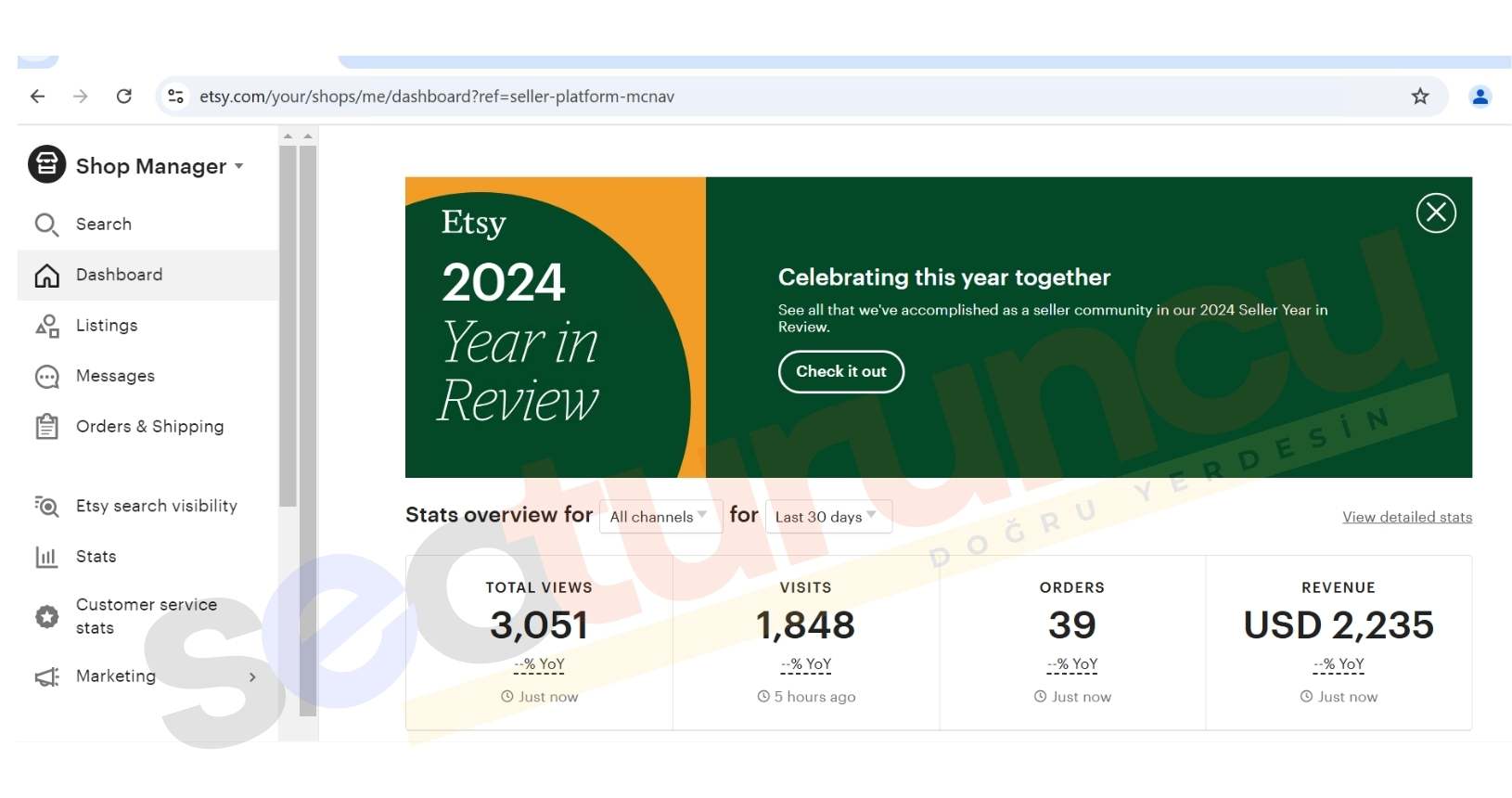Go to Dashboard in the sidebar
Screen dimensions: 1512x798
[x=148, y=275]
